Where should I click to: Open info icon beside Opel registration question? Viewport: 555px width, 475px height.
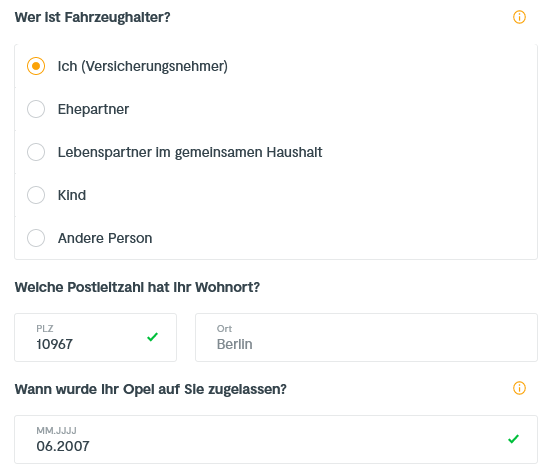tap(519, 388)
